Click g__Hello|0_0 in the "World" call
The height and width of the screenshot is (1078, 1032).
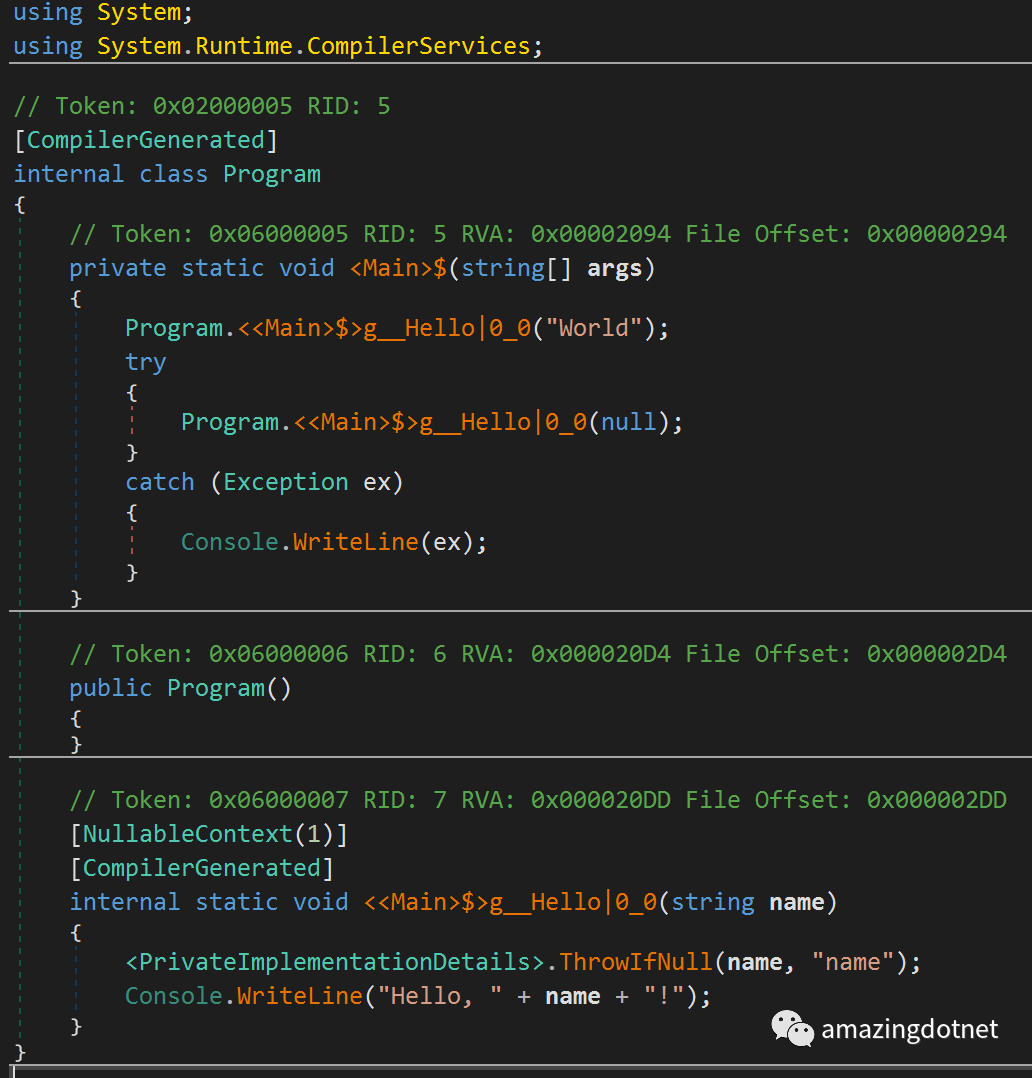447,328
